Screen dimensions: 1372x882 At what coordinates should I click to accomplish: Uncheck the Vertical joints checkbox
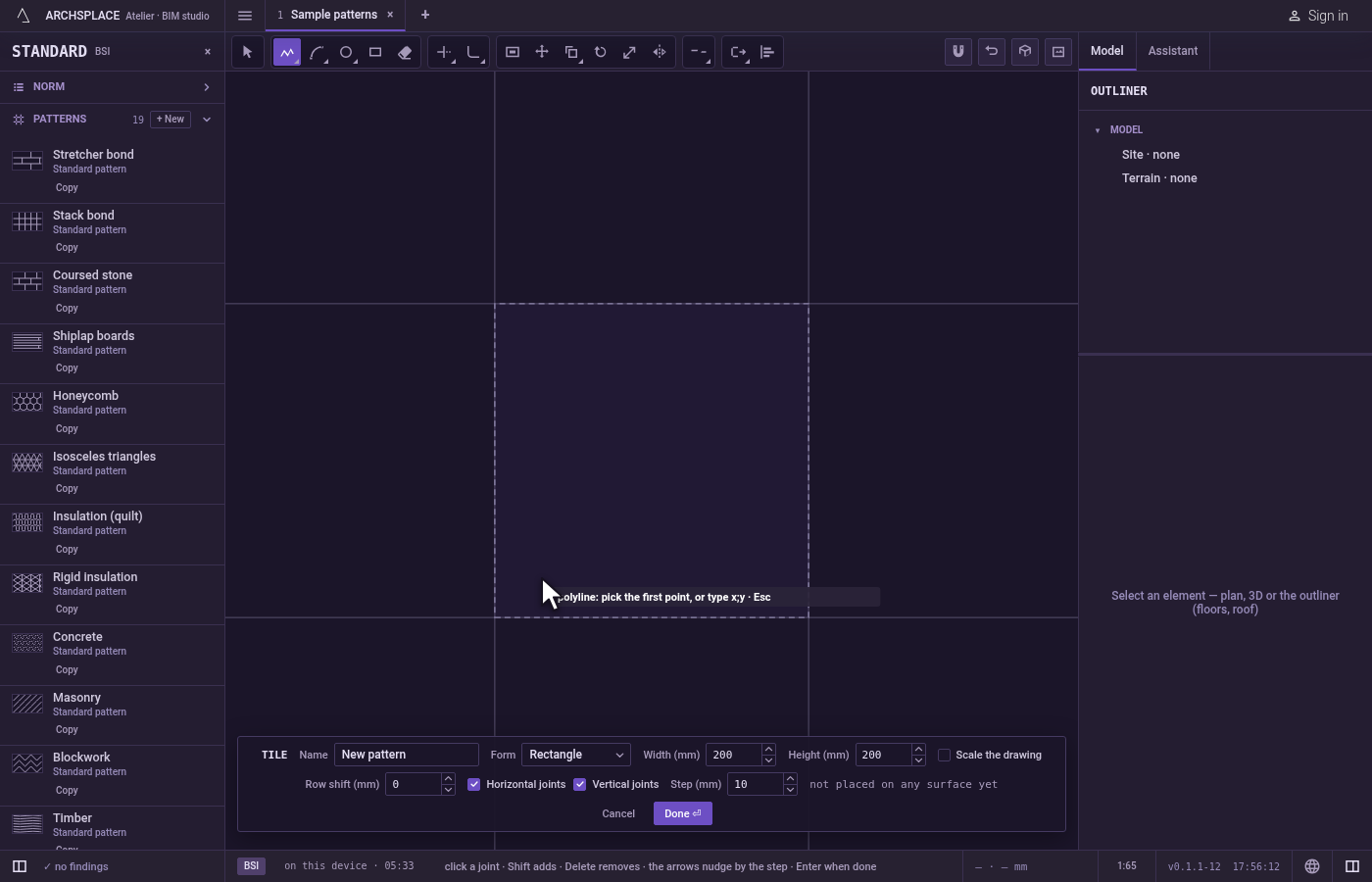(x=580, y=784)
